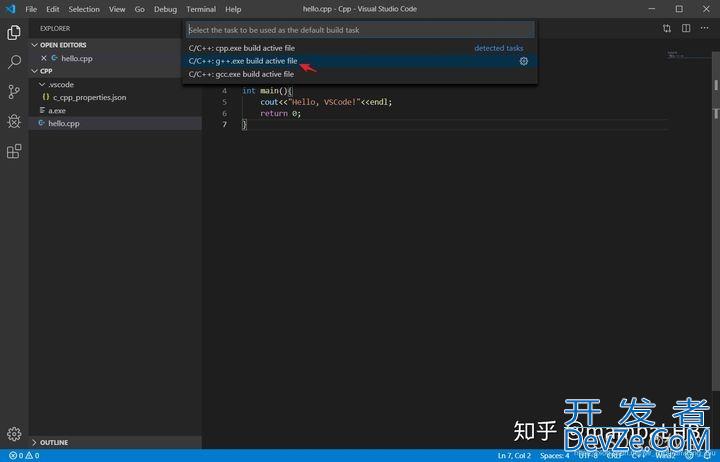Click the VS Code logo icon
Viewport: 720px width, 462px height.
pyautogui.click(x=10, y=9)
